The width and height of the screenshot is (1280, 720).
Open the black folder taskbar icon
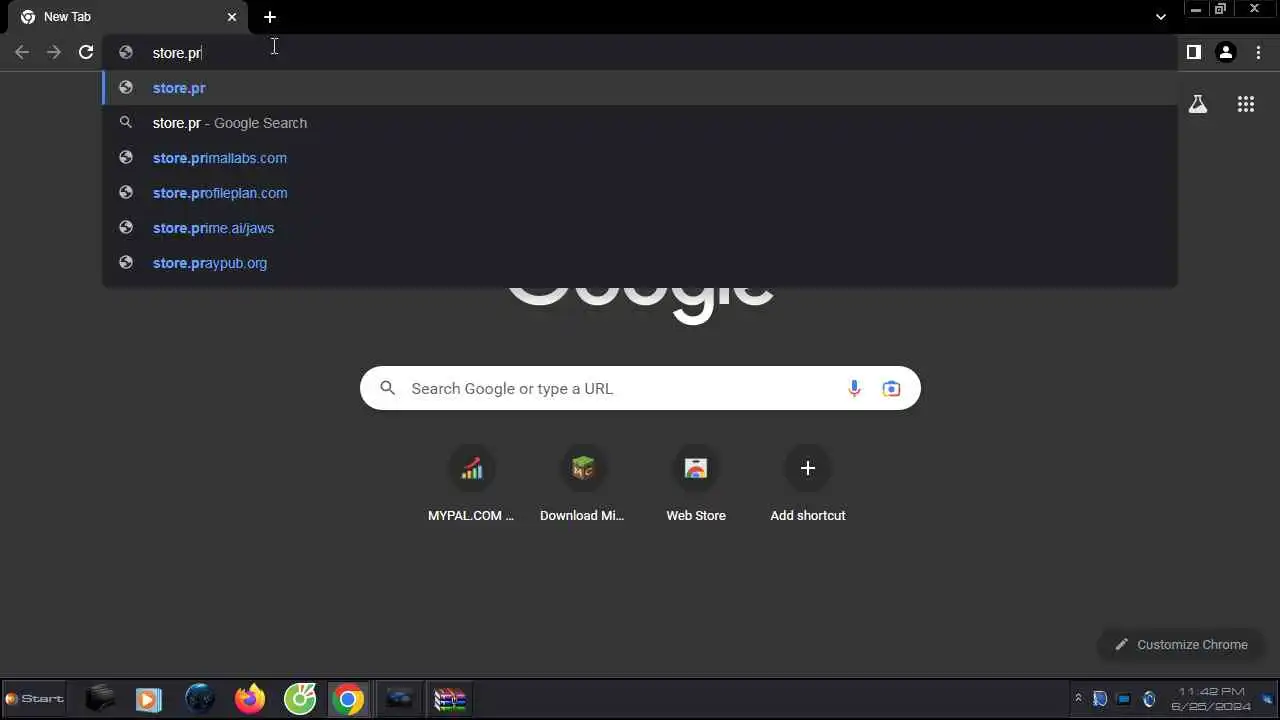point(100,699)
